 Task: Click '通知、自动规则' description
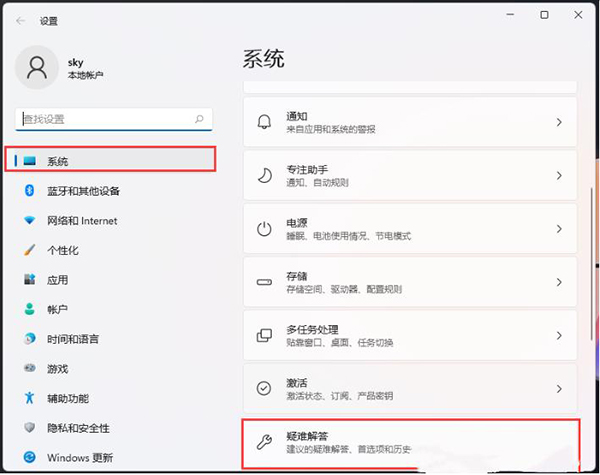317,183
